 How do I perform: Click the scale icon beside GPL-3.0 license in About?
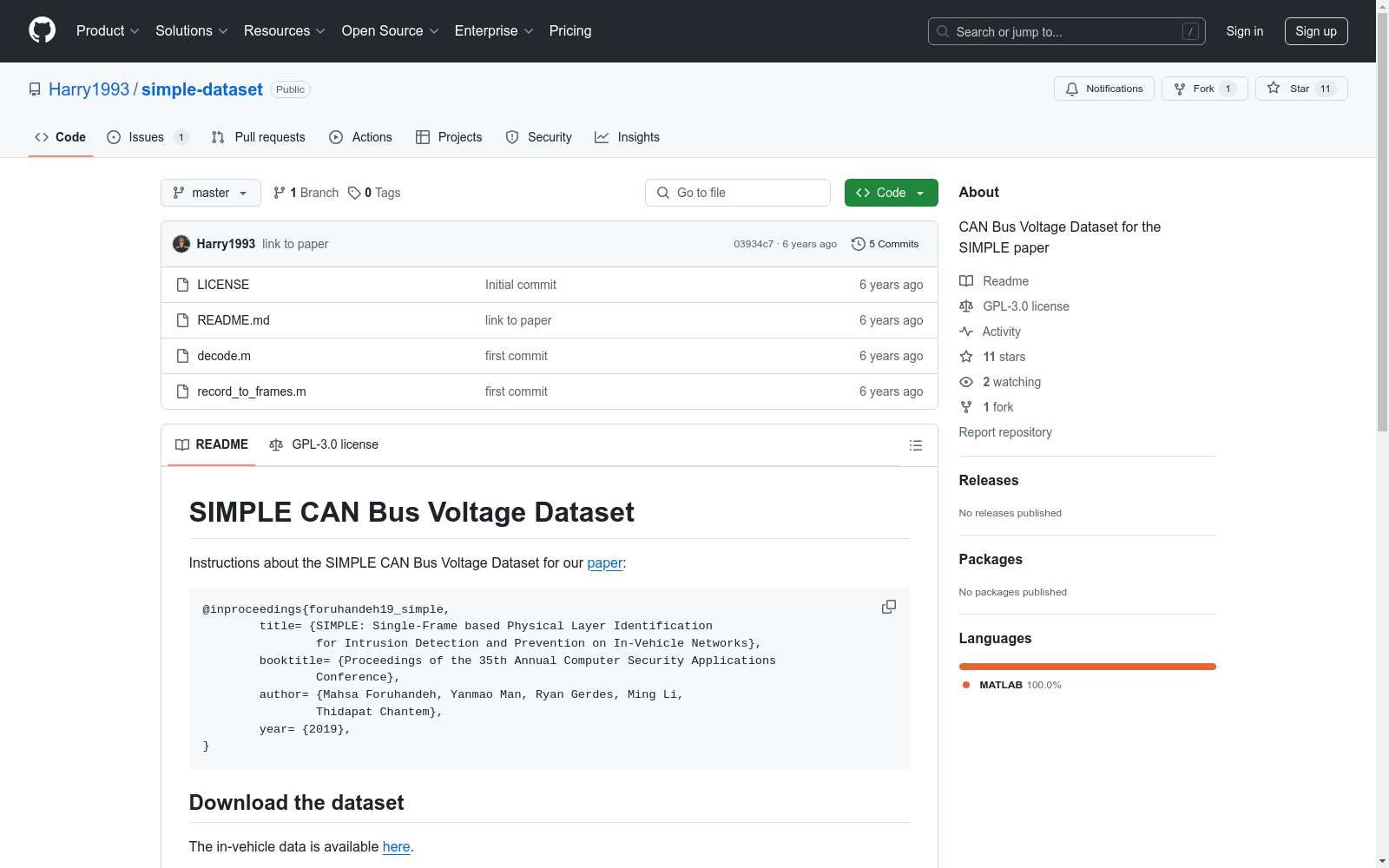coord(966,306)
